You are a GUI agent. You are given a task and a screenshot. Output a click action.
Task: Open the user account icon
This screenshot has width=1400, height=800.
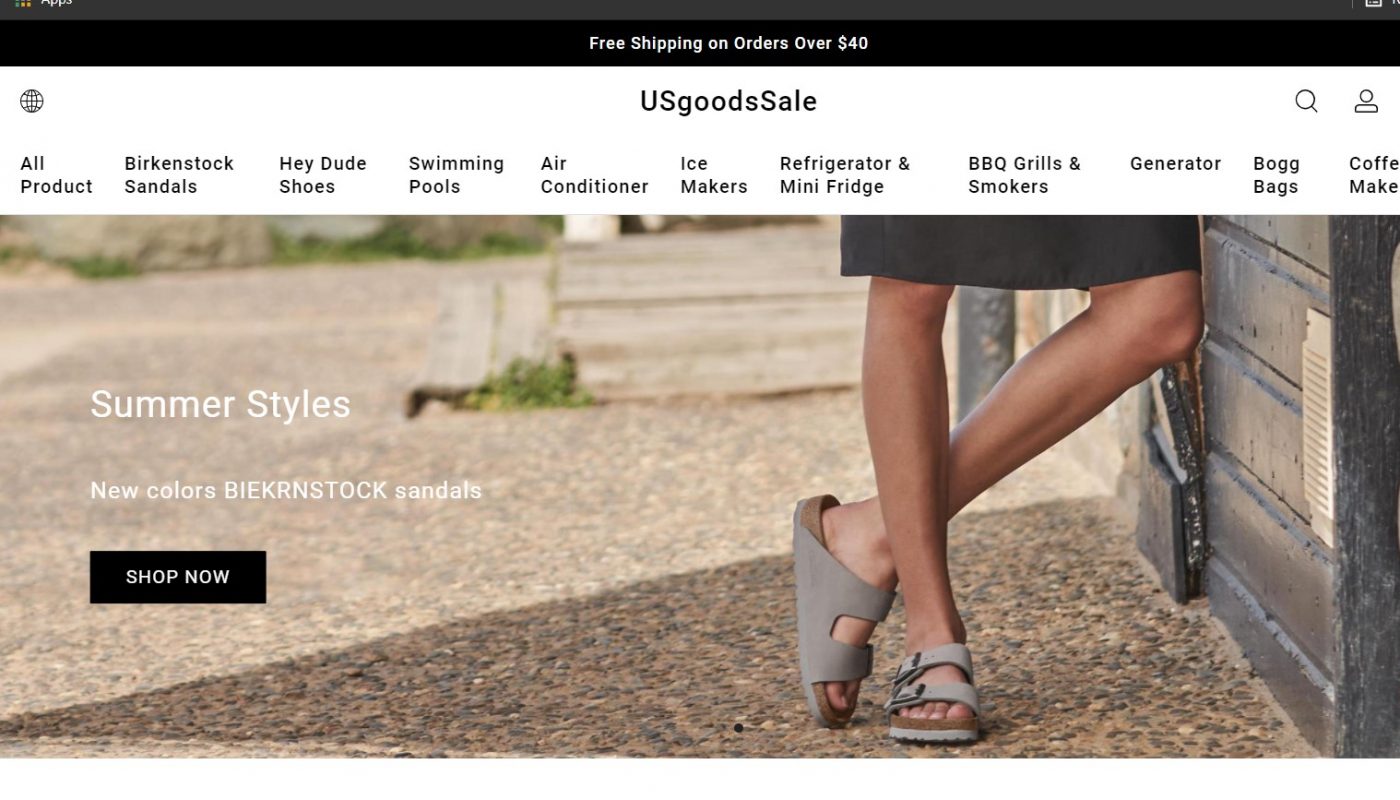[x=1366, y=101]
